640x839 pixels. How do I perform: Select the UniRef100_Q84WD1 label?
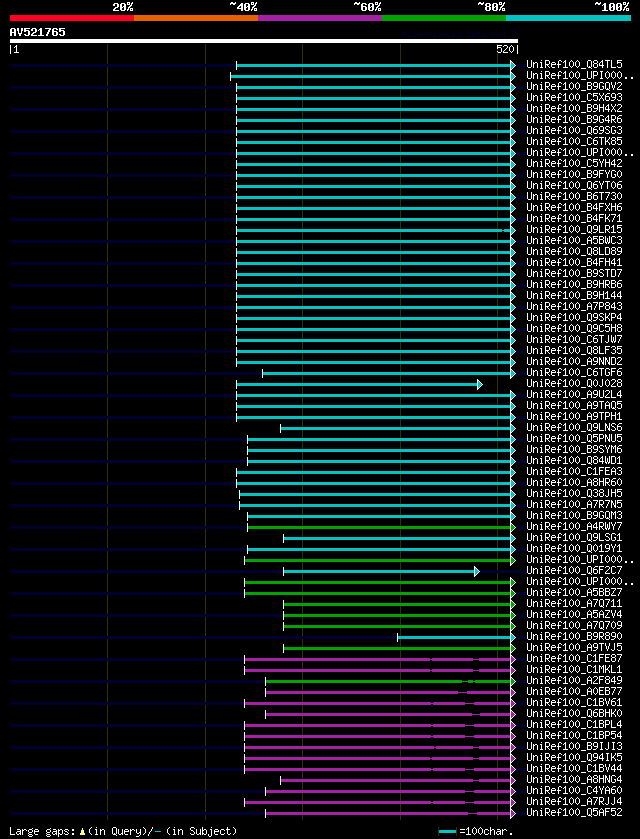(x=574, y=461)
